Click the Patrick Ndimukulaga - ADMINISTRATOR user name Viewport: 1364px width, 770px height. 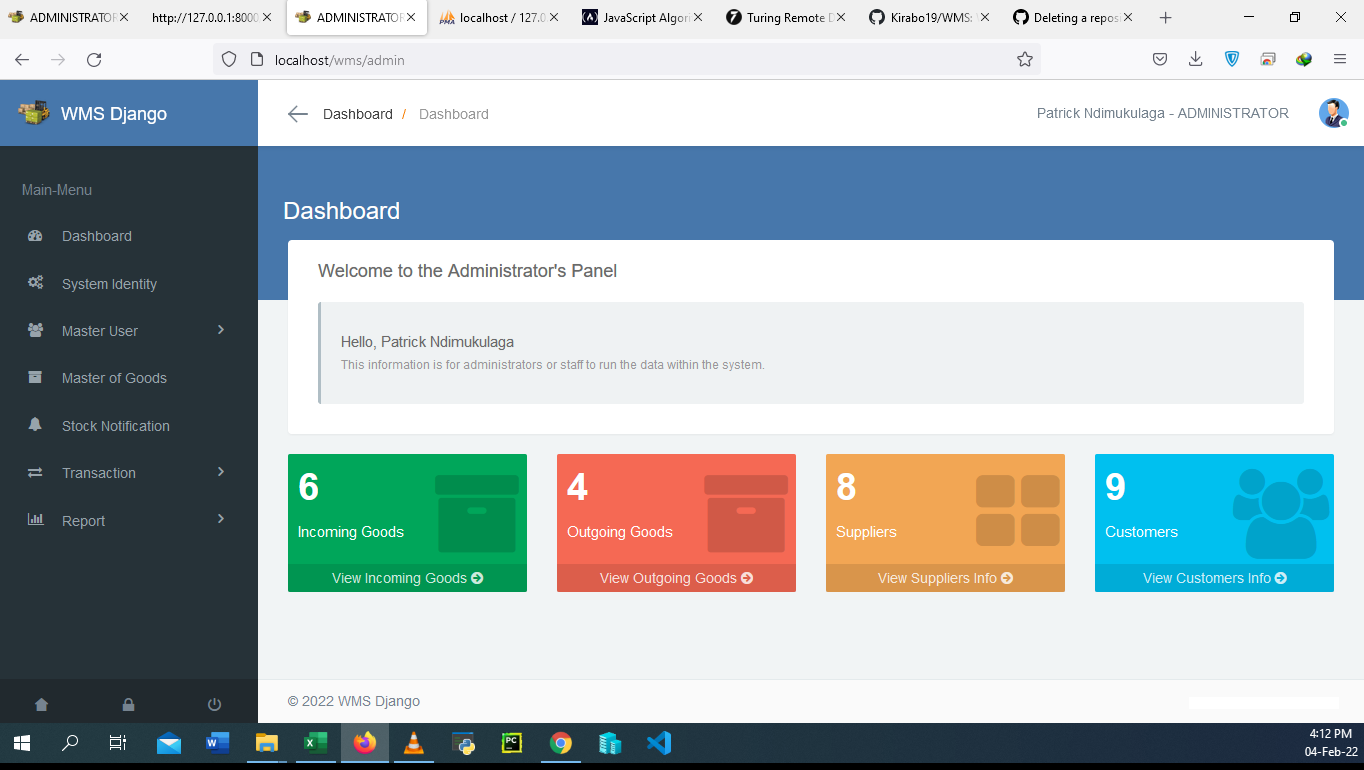pos(1163,114)
